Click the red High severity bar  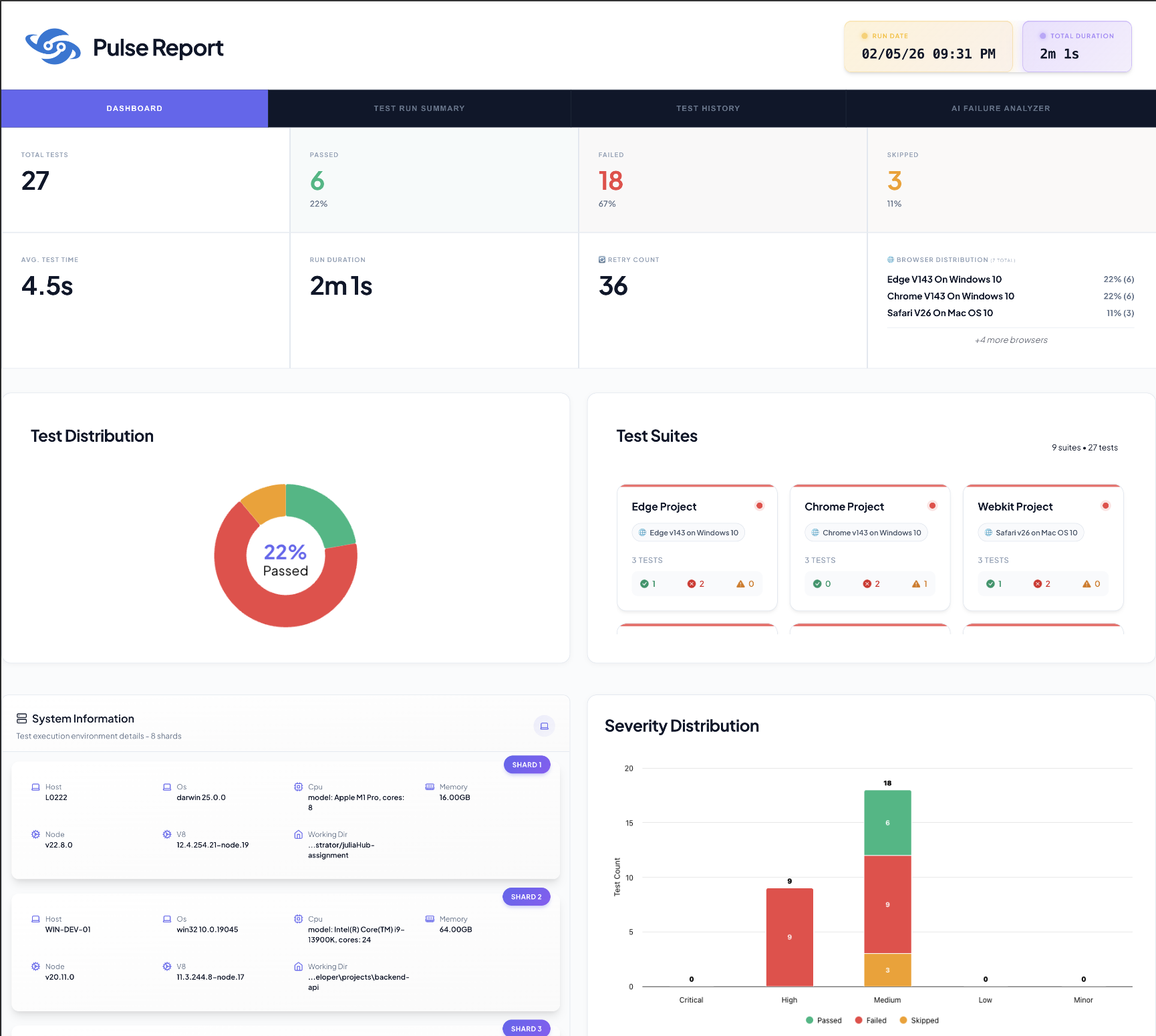789,936
